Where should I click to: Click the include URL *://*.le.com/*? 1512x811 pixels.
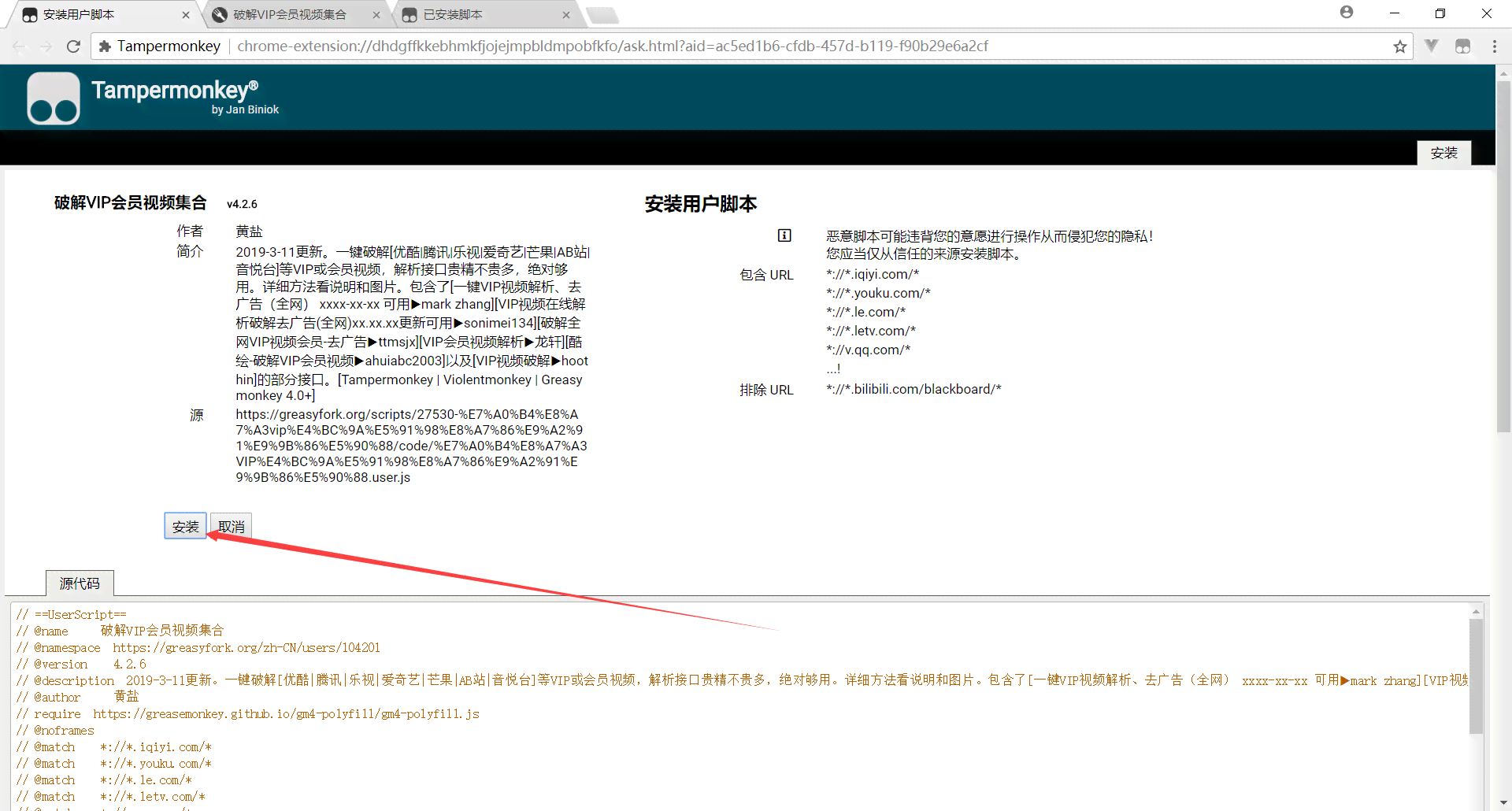[865, 312]
